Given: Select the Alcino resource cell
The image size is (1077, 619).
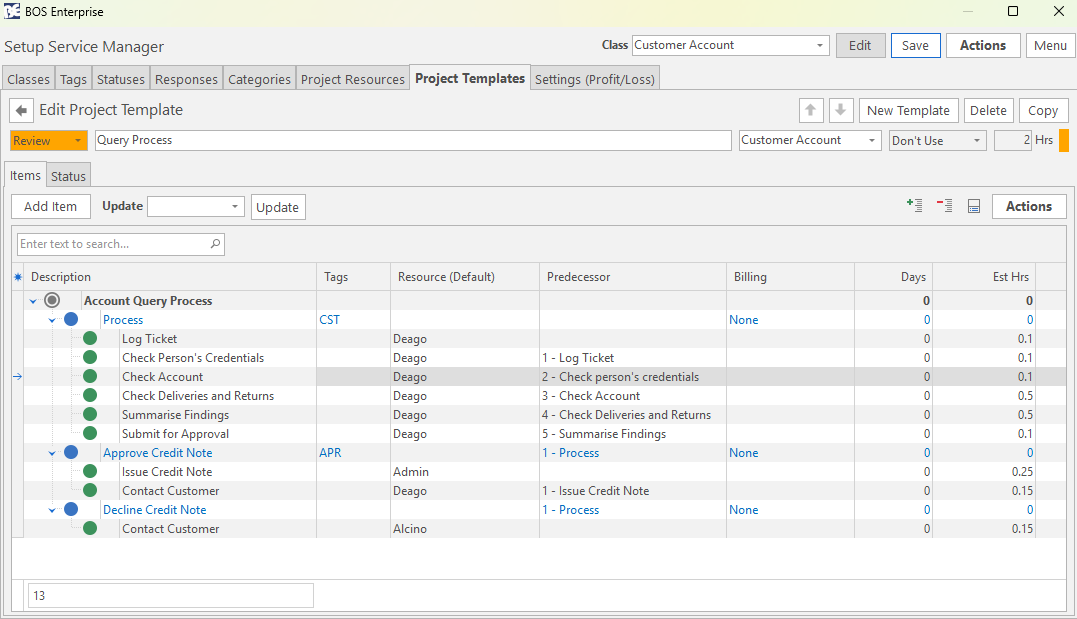Looking at the screenshot, I should pyautogui.click(x=465, y=529).
